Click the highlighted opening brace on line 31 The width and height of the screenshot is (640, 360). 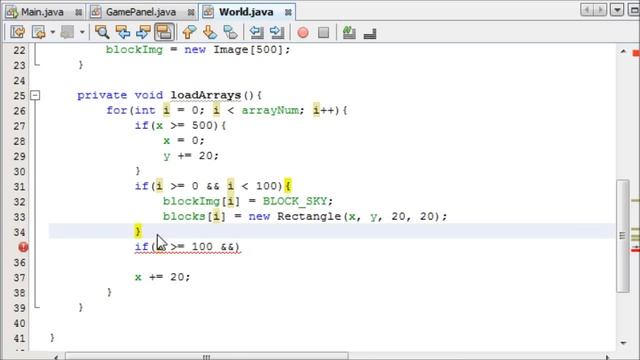click(x=288, y=186)
